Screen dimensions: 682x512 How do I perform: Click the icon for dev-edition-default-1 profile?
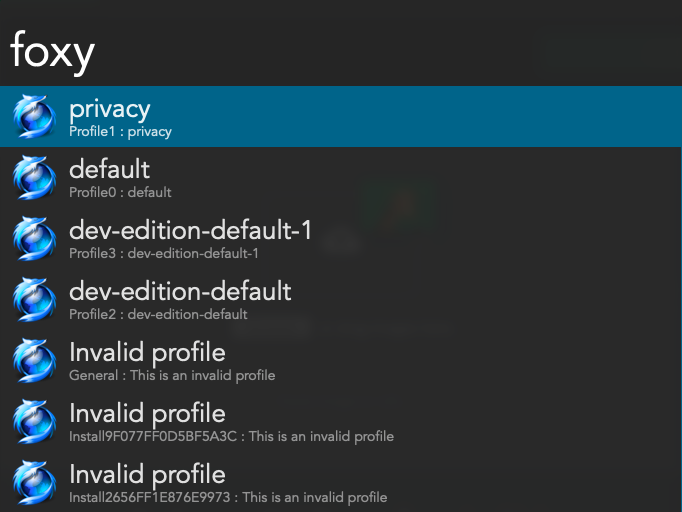click(35, 238)
